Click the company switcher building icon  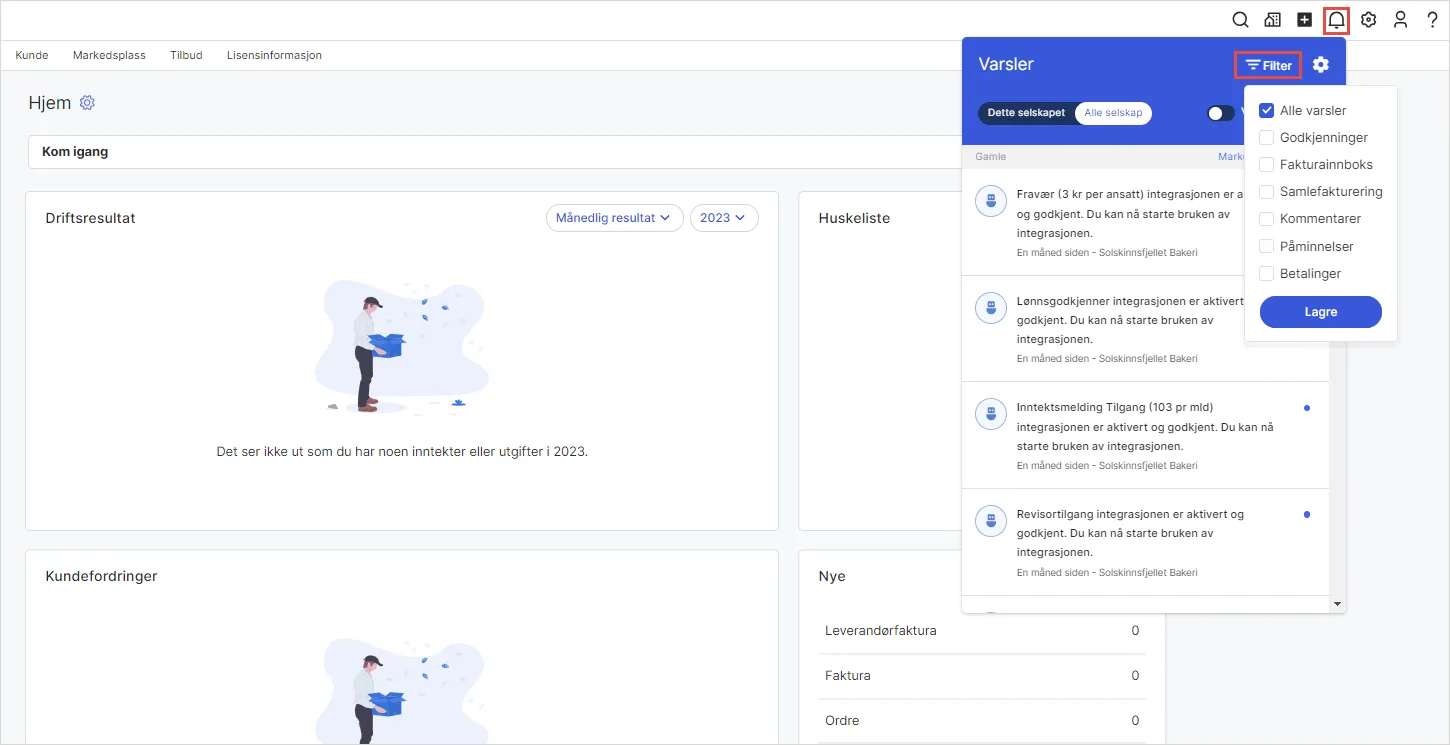[x=1272, y=19]
